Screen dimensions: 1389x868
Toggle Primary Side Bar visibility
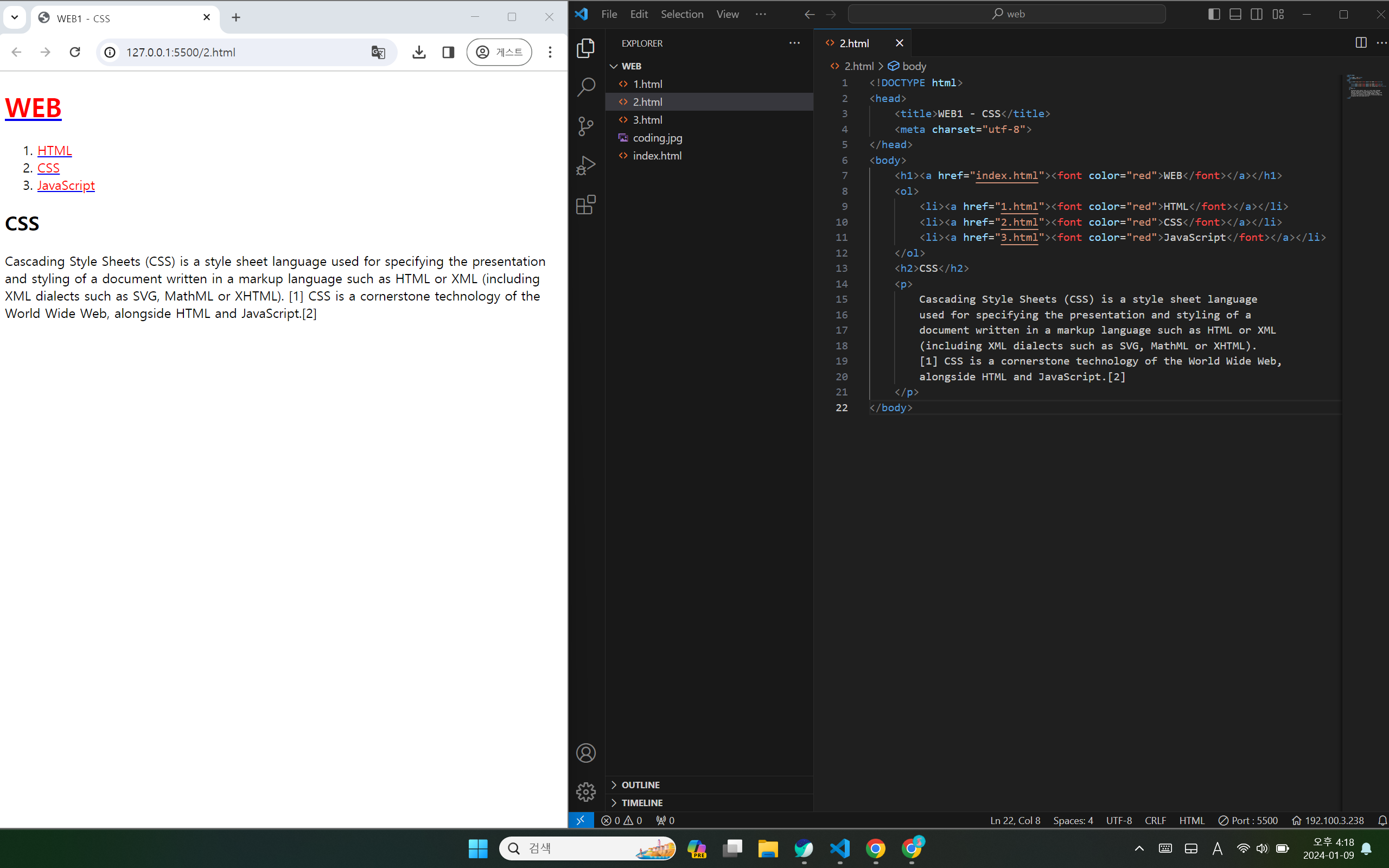1214,14
